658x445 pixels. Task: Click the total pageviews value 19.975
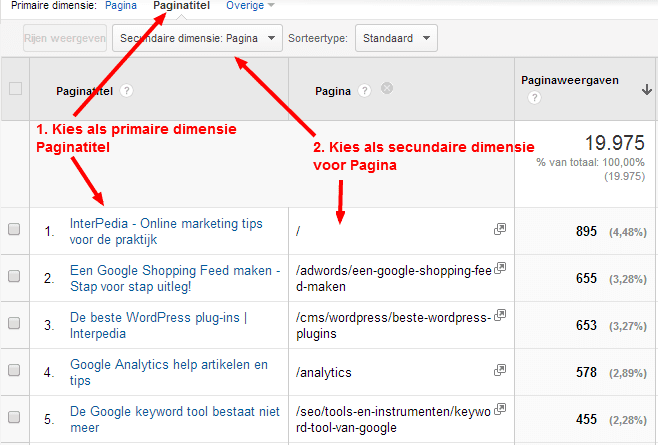[x=615, y=143]
